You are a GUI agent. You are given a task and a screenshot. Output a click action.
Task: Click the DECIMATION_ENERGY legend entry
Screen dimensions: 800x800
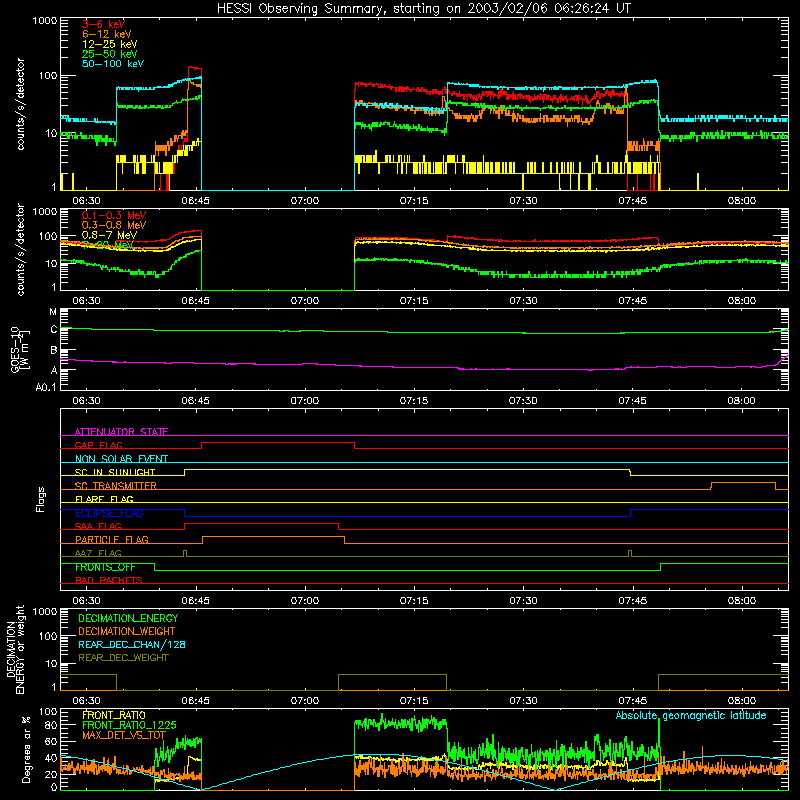tap(128, 618)
